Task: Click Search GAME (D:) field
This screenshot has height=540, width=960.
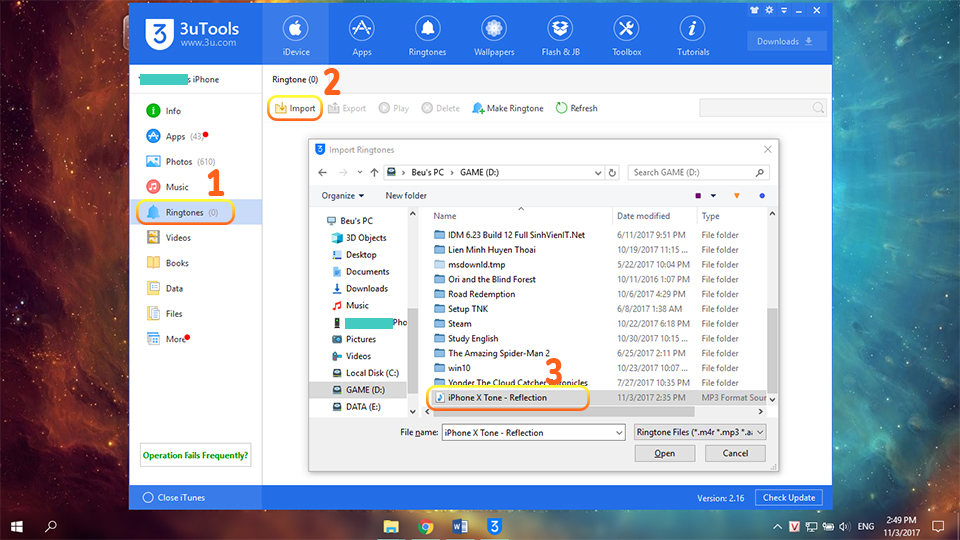Action: click(698, 173)
